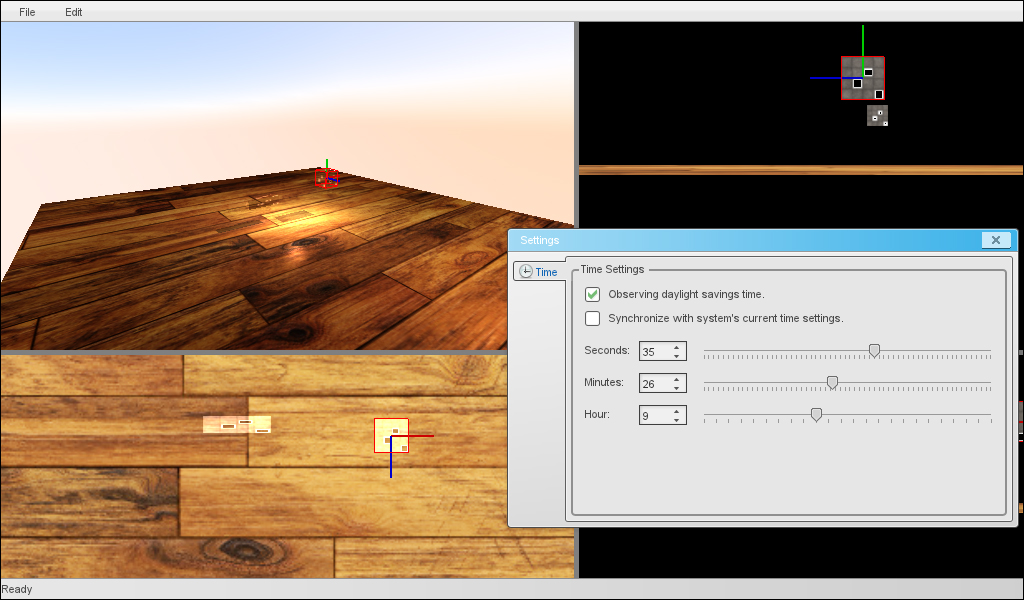This screenshot has height=600, width=1024.
Task: Decrease Minutes value with the down arrow
Action: [677, 388]
